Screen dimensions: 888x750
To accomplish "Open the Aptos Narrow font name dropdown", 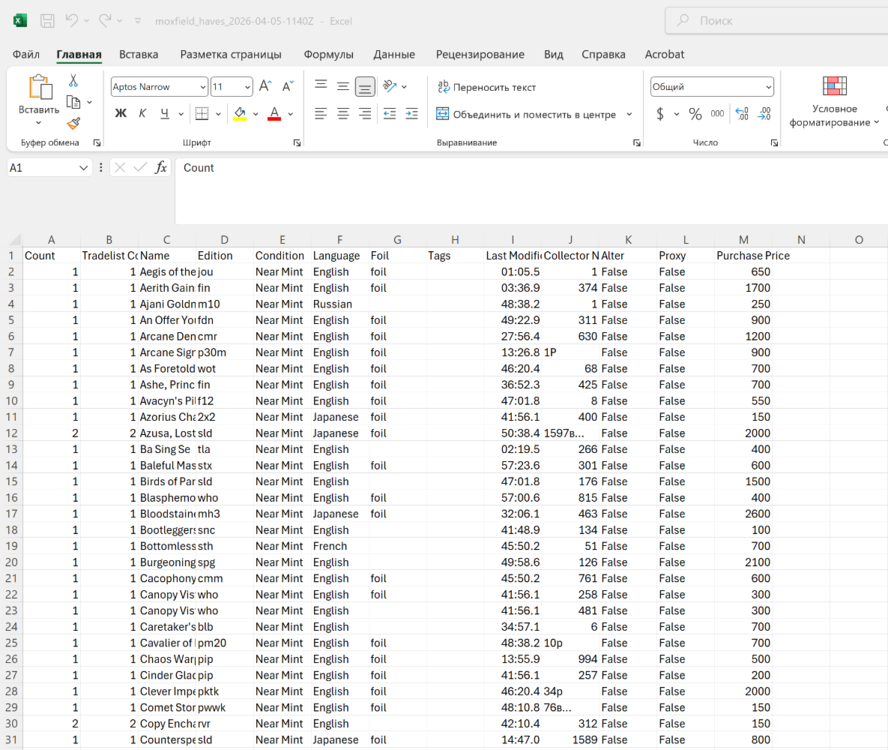I will click(202, 87).
